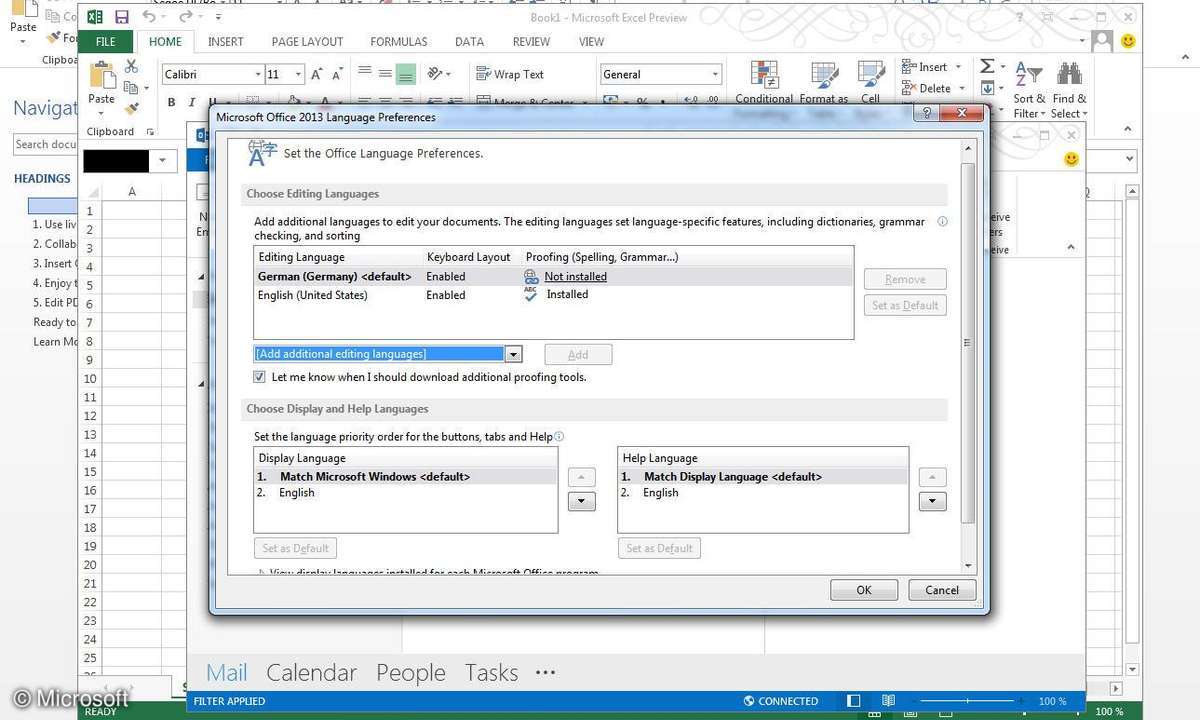This screenshot has width=1200, height=720.
Task: Click Cell Styles icon in Excel ribbon
Action: pyautogui.click(x=871, y=75)
